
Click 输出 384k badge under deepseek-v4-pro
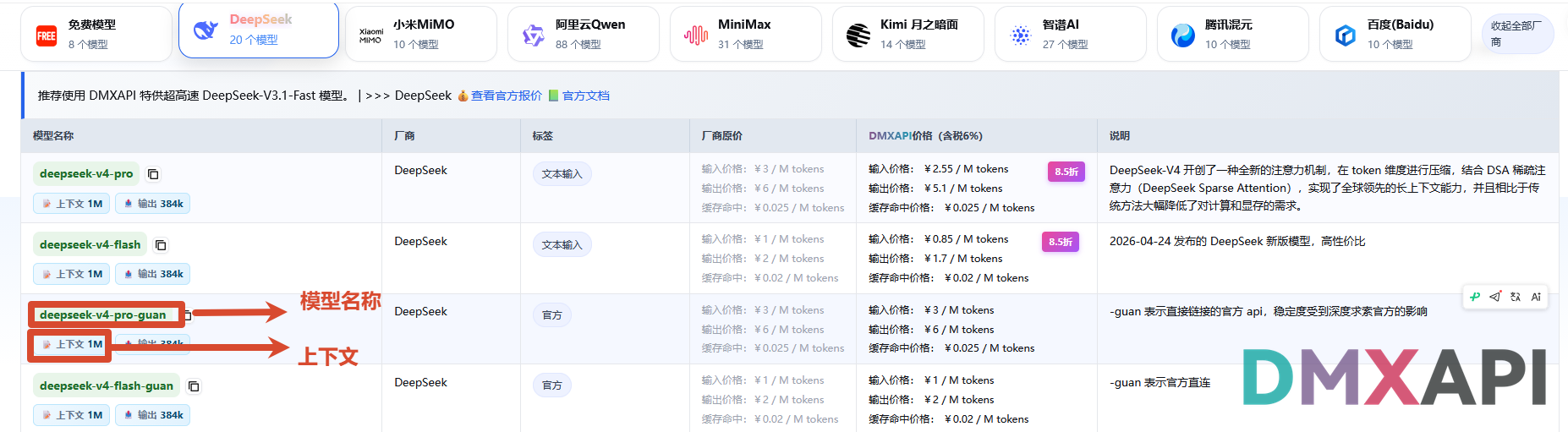click(152, 204)
